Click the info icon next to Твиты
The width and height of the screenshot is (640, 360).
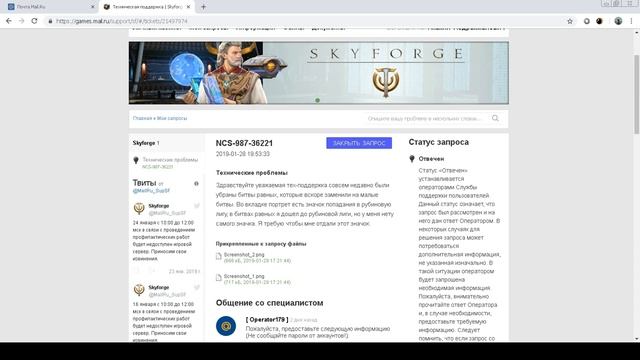click(196, 184)
